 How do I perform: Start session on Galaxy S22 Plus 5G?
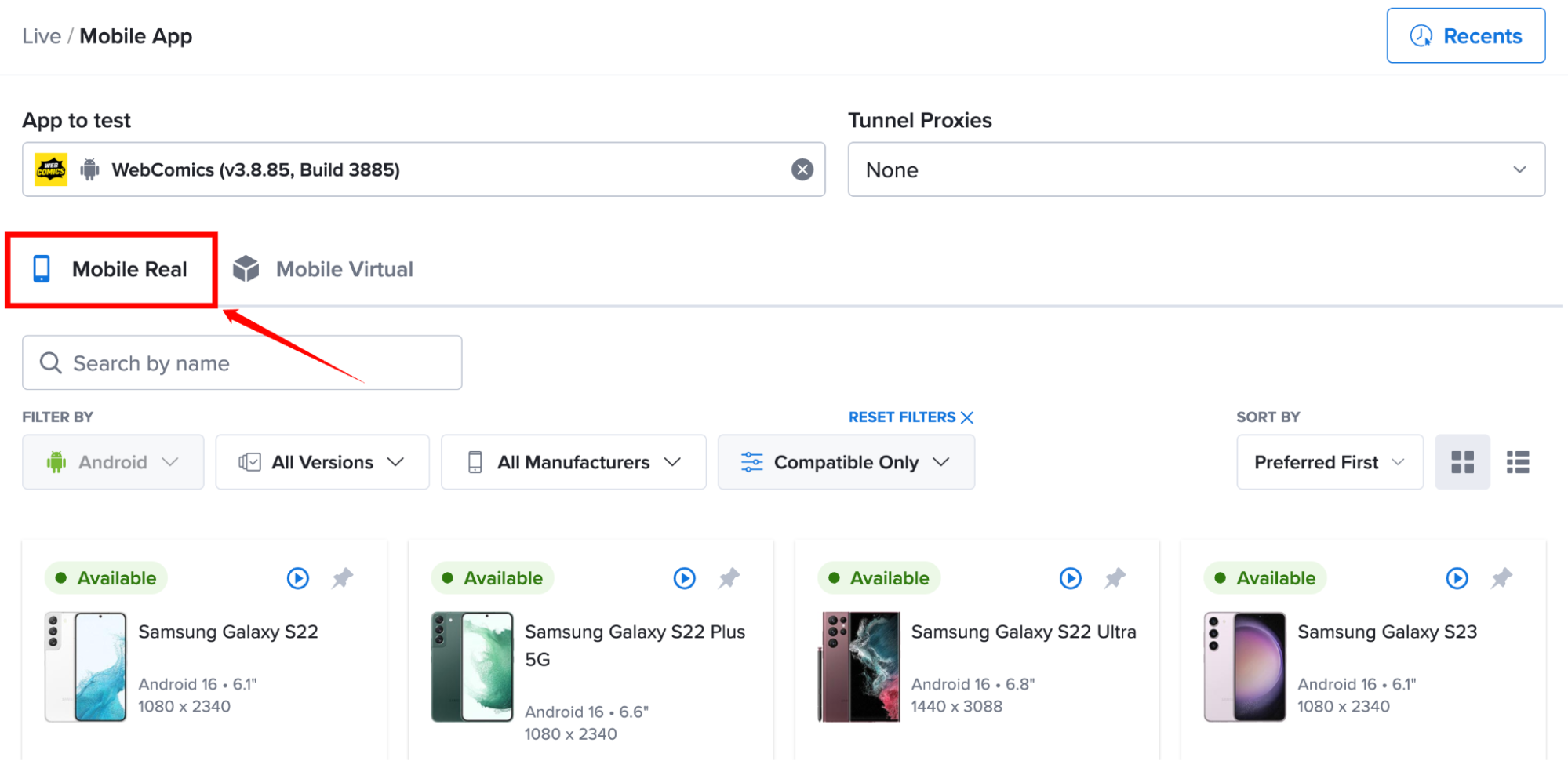click(x=685, y=578)
